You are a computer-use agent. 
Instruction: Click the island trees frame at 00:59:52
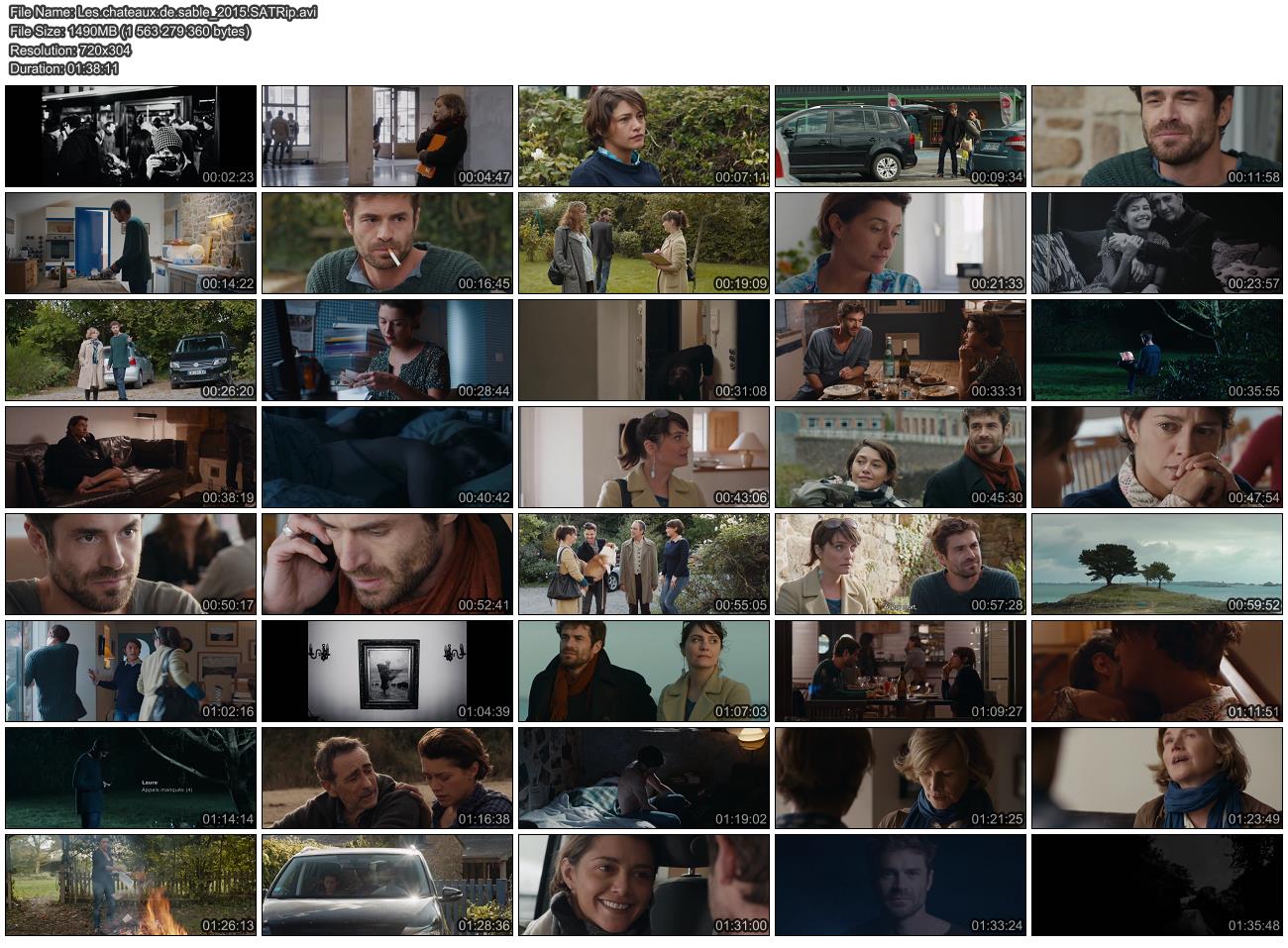tap(1157, 564)
